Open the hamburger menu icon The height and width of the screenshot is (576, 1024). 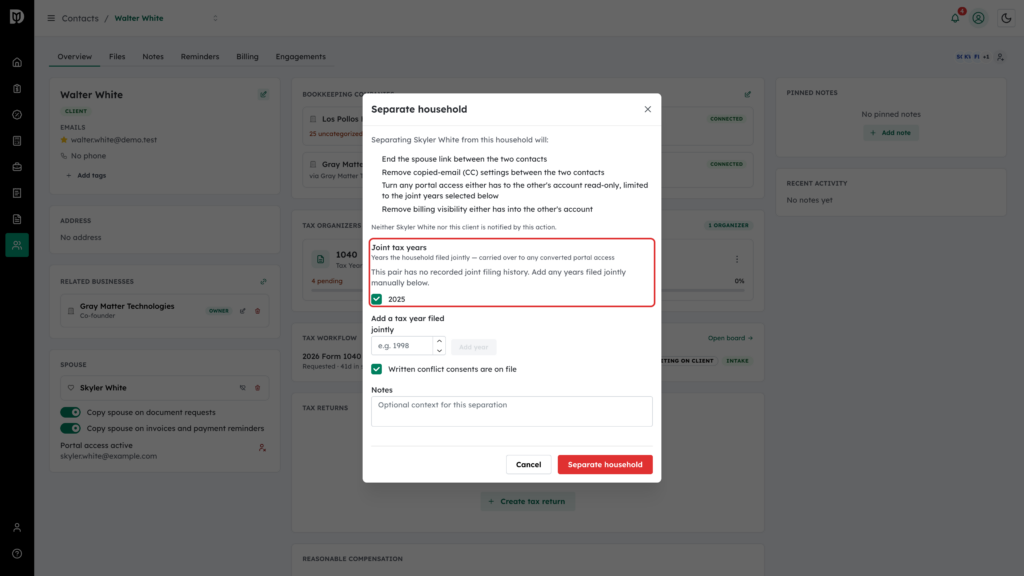point(51,18)
